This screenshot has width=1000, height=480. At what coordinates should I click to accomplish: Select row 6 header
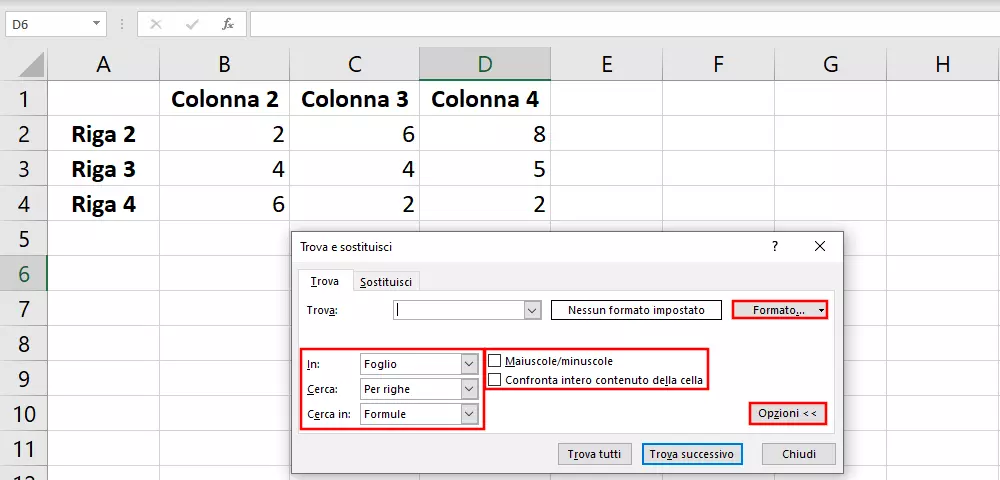(x=24, y=274)
